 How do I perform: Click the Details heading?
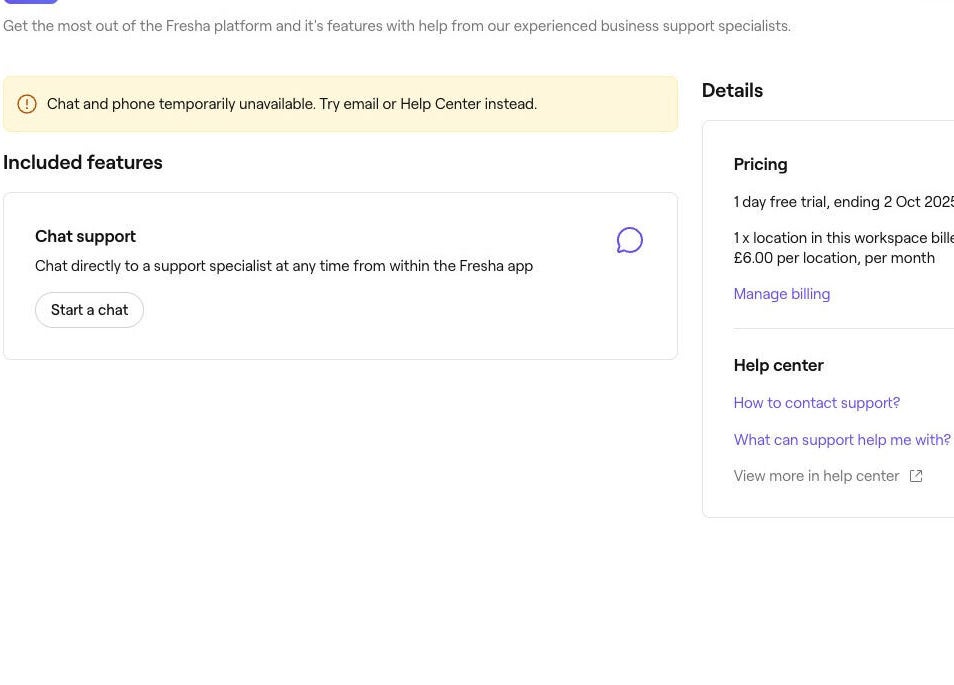(732, 90)
